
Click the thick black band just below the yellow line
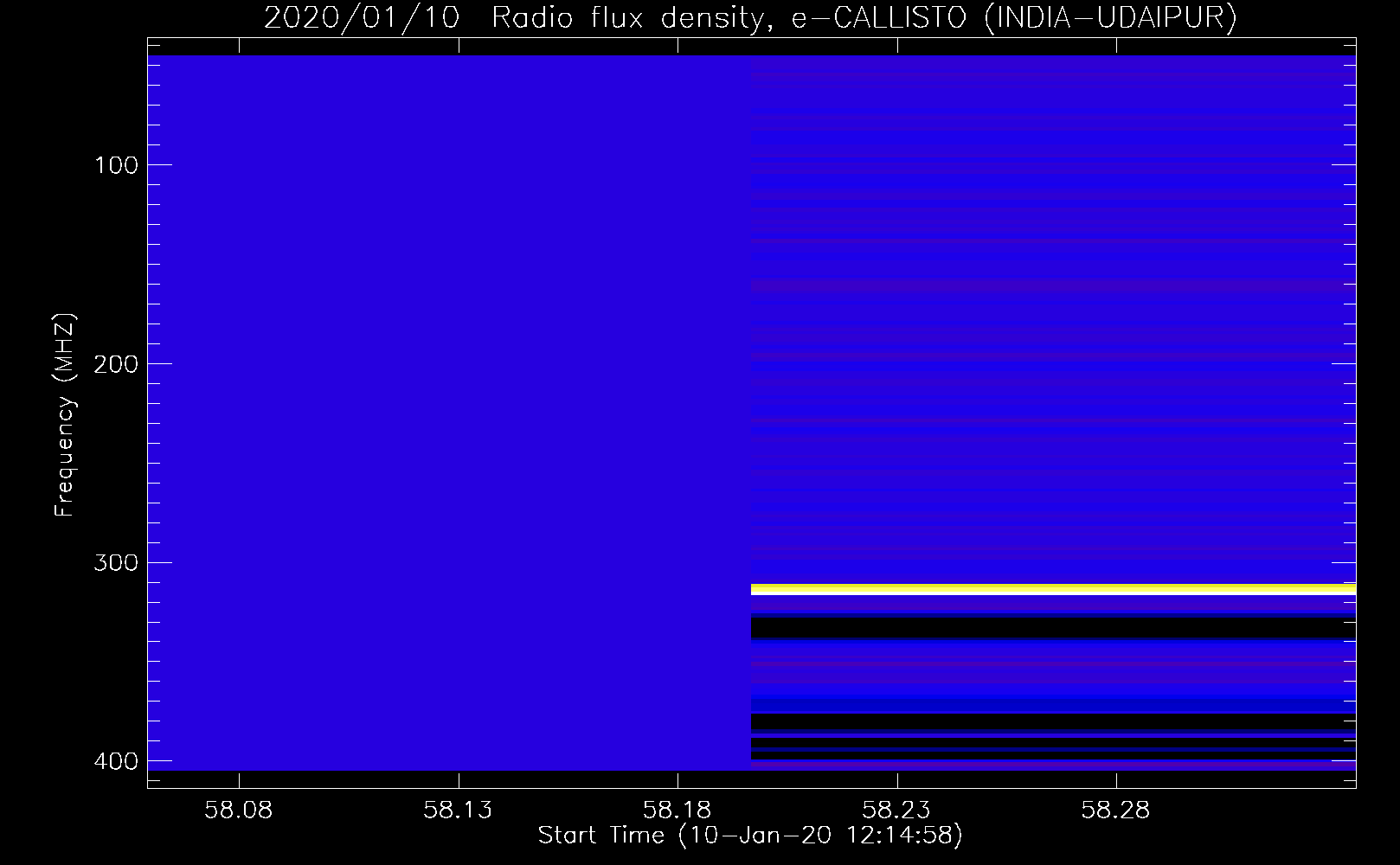(1053, 628)
